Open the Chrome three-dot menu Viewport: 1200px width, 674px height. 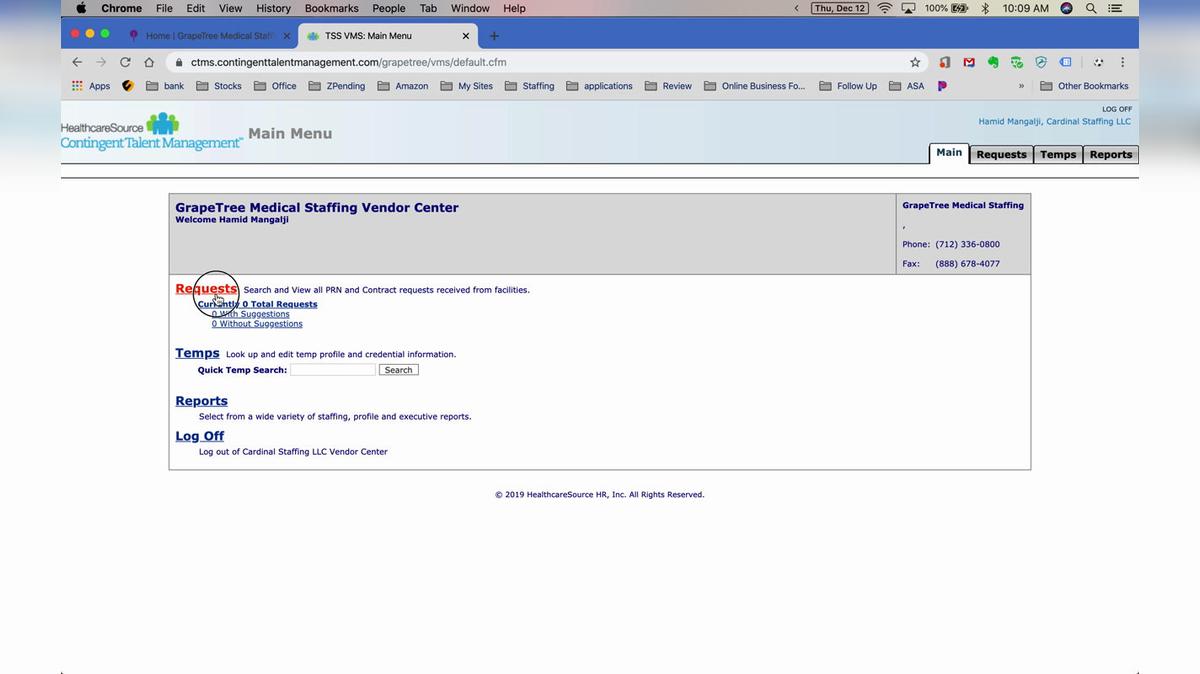[1123, 62]
